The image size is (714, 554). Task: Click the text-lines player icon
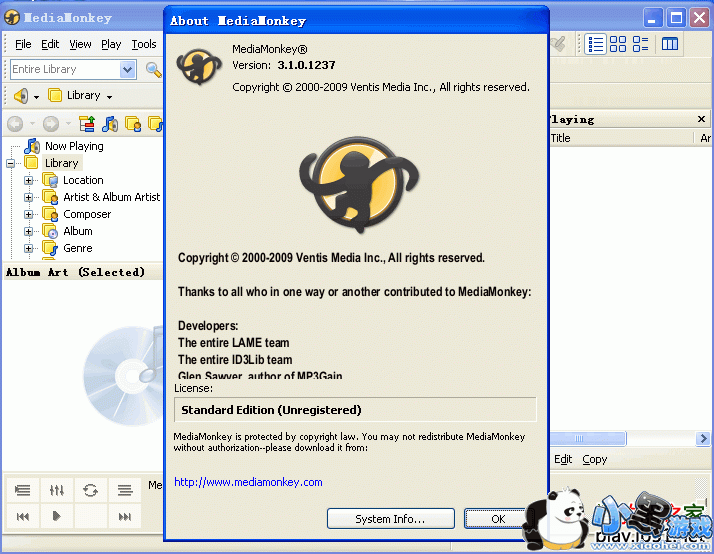click(125, 490)
